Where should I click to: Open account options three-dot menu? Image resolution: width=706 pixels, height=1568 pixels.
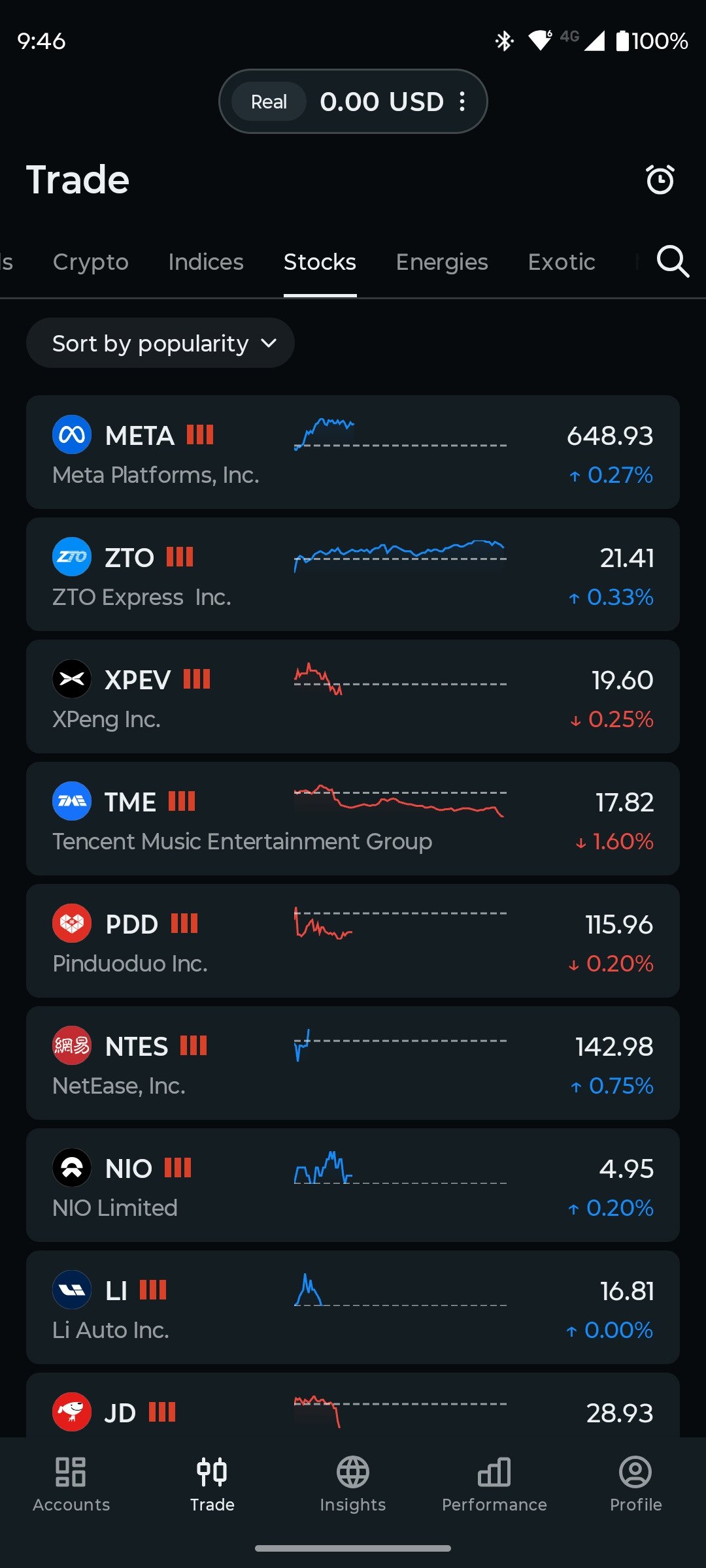click(462, 101)
